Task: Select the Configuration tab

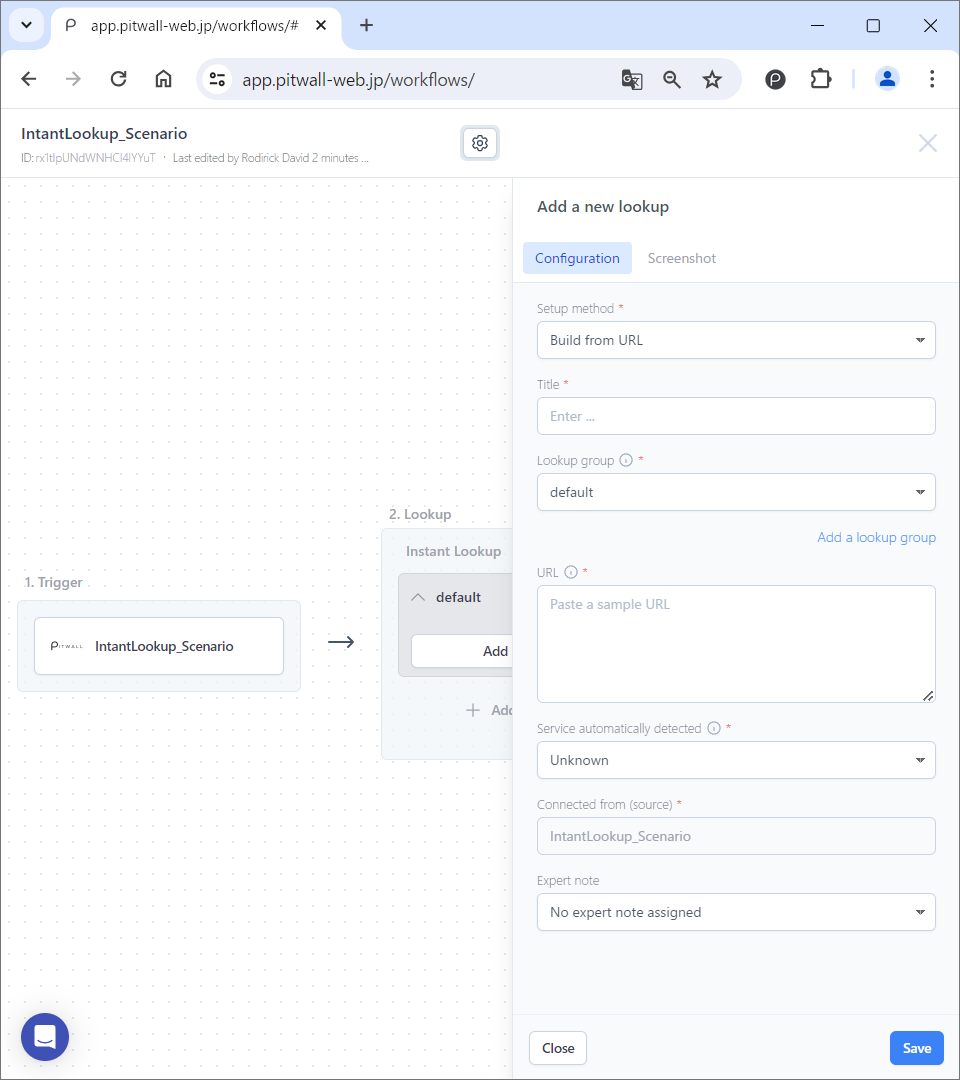Action: pos(577,258)
